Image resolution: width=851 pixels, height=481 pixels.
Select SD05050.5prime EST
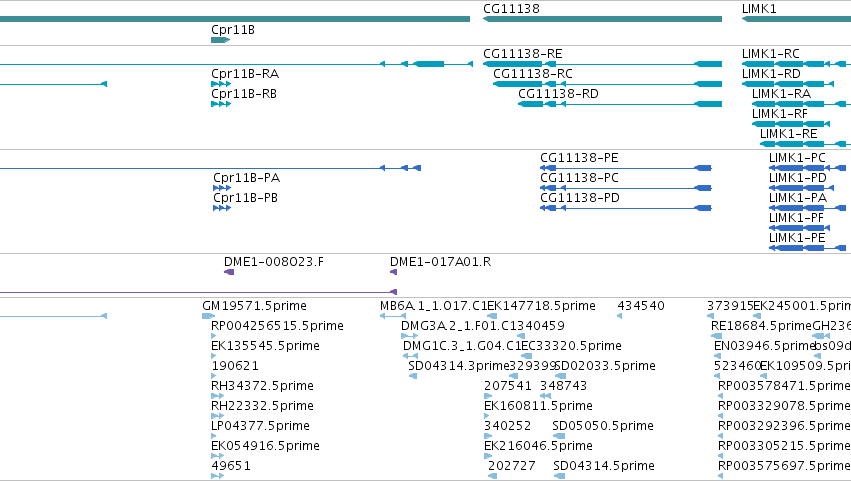coord(558,436)
